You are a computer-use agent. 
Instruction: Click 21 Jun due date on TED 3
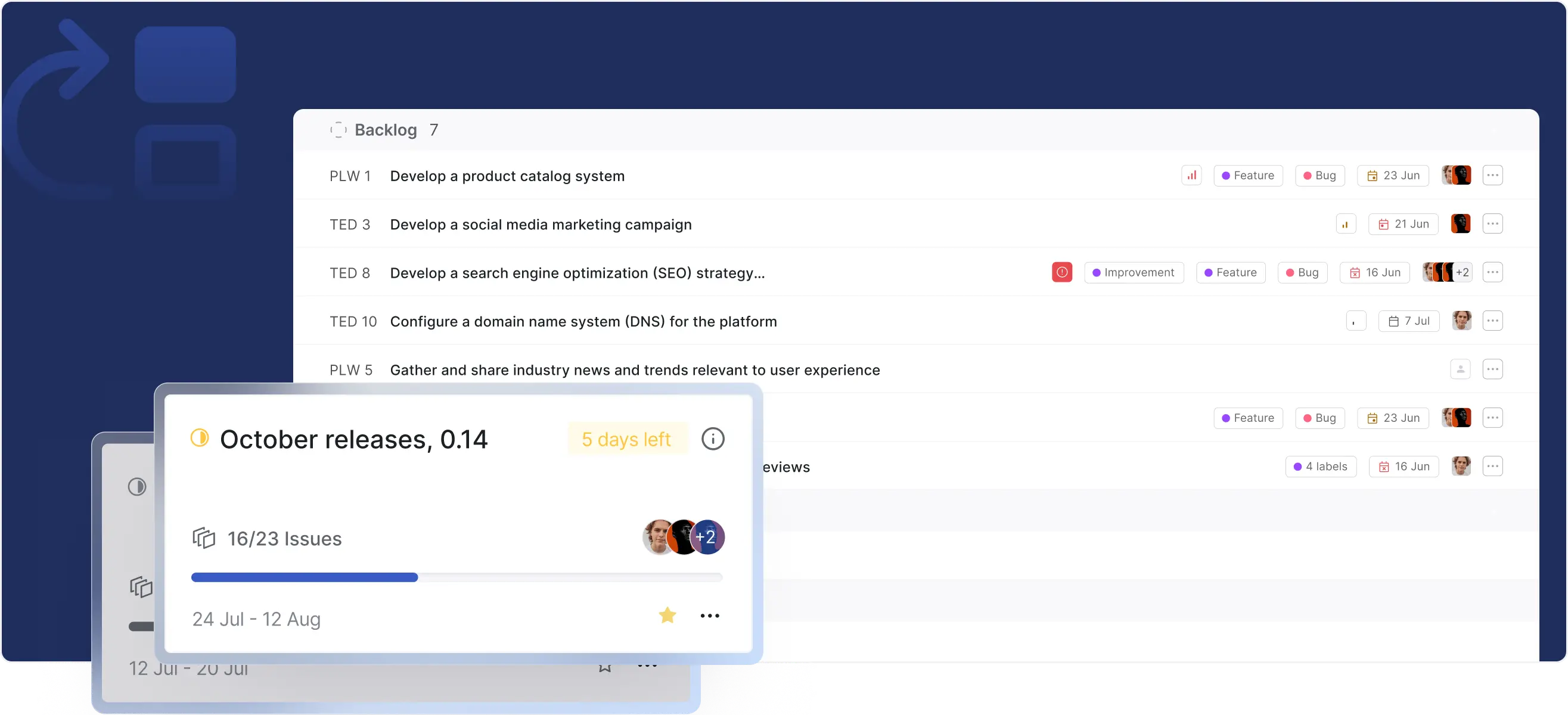pos(1403,224)
